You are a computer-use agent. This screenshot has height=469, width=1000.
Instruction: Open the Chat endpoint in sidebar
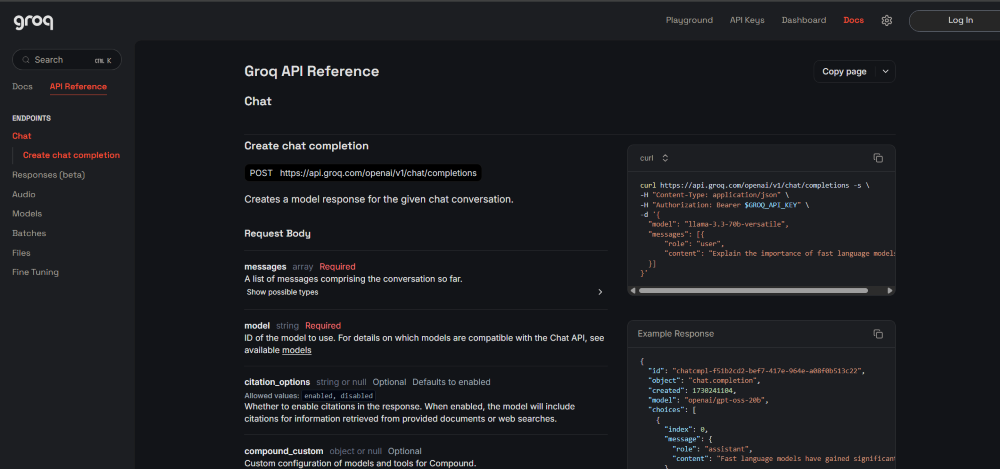[x=22, y=136]
